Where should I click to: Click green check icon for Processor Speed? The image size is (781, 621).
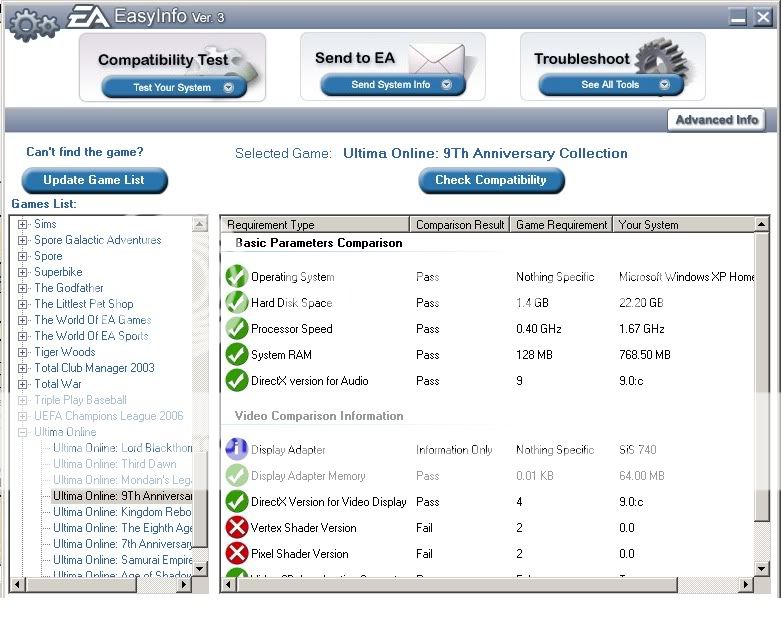[x=237, y=328]
